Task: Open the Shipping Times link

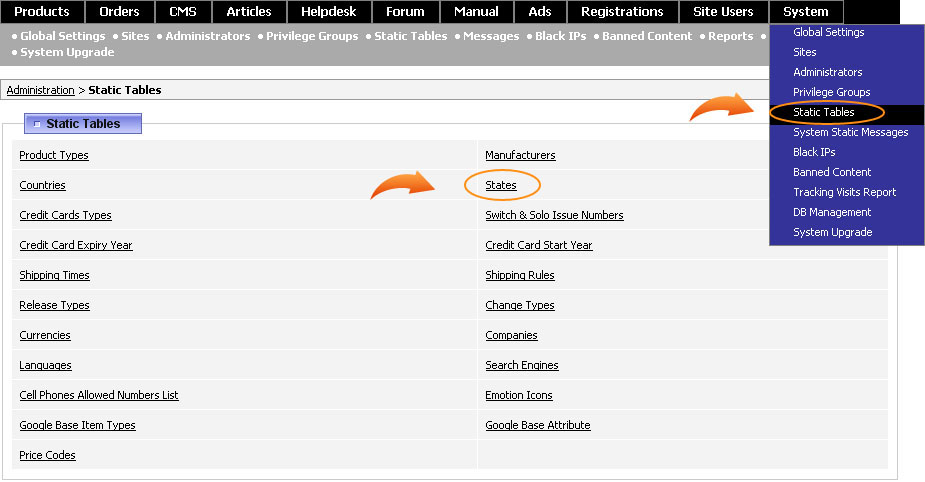Action: (x=54, y=276)
